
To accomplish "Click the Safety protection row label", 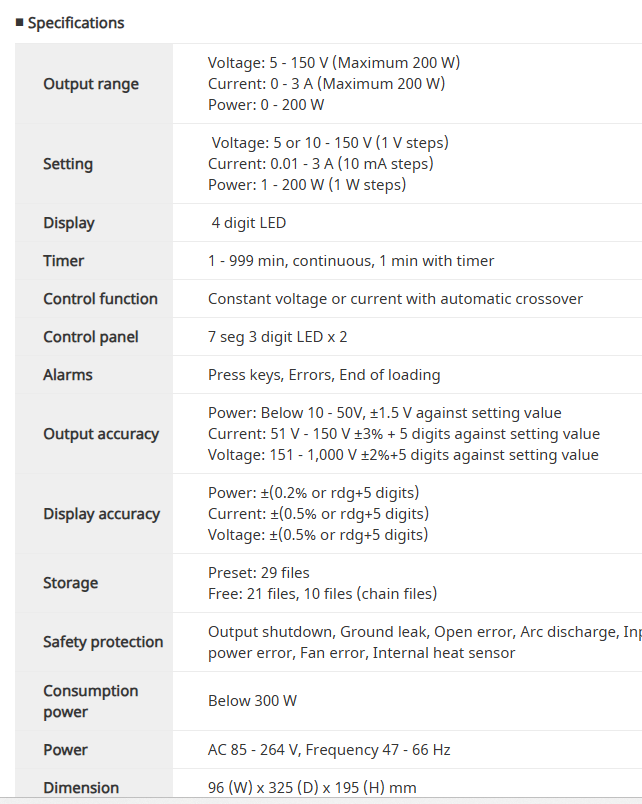I will click(103, 642).
